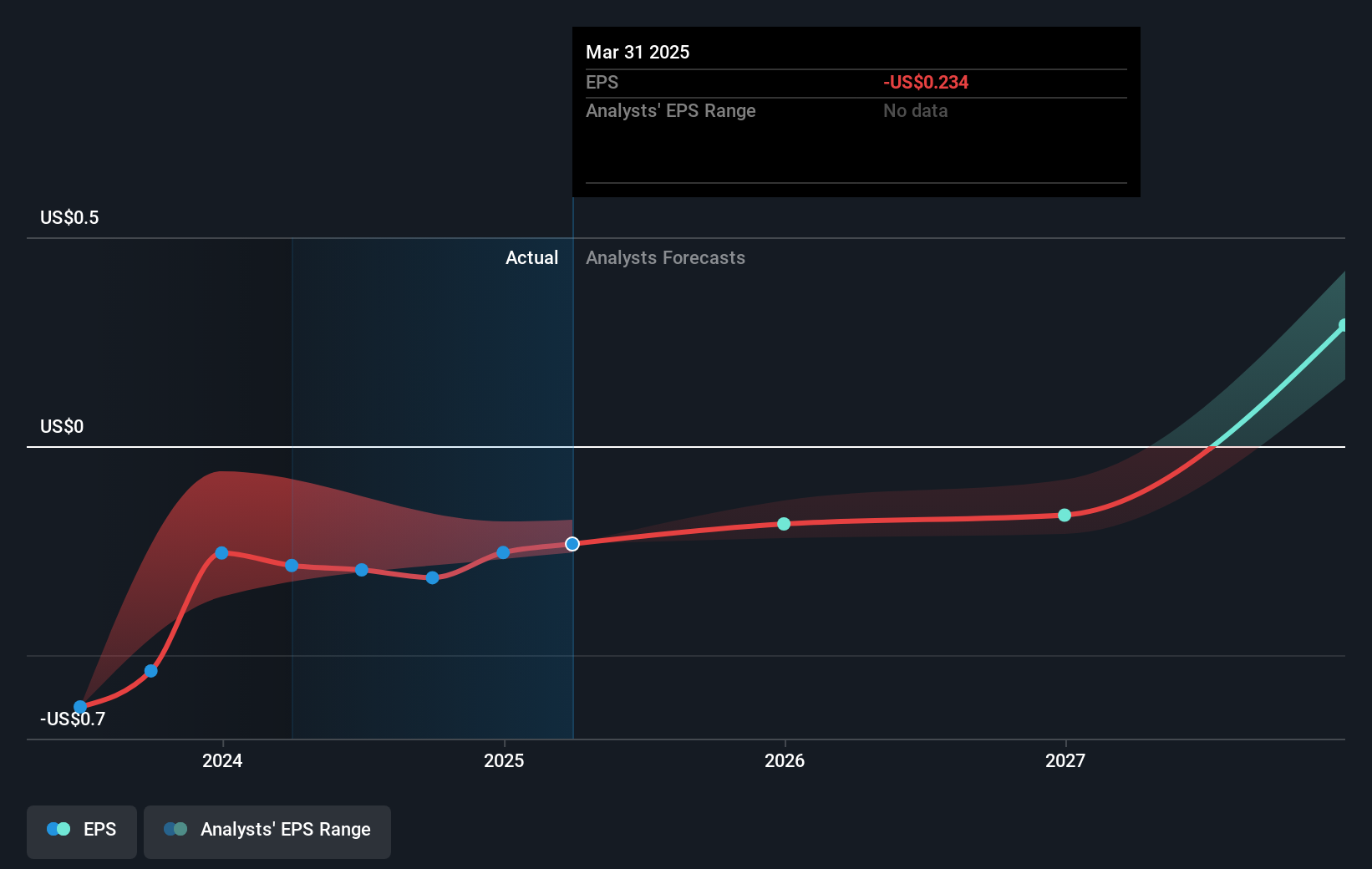Click the EPS point dipping before 2025
This screenshot has height=869, width=1372.
tap(432, 577)
